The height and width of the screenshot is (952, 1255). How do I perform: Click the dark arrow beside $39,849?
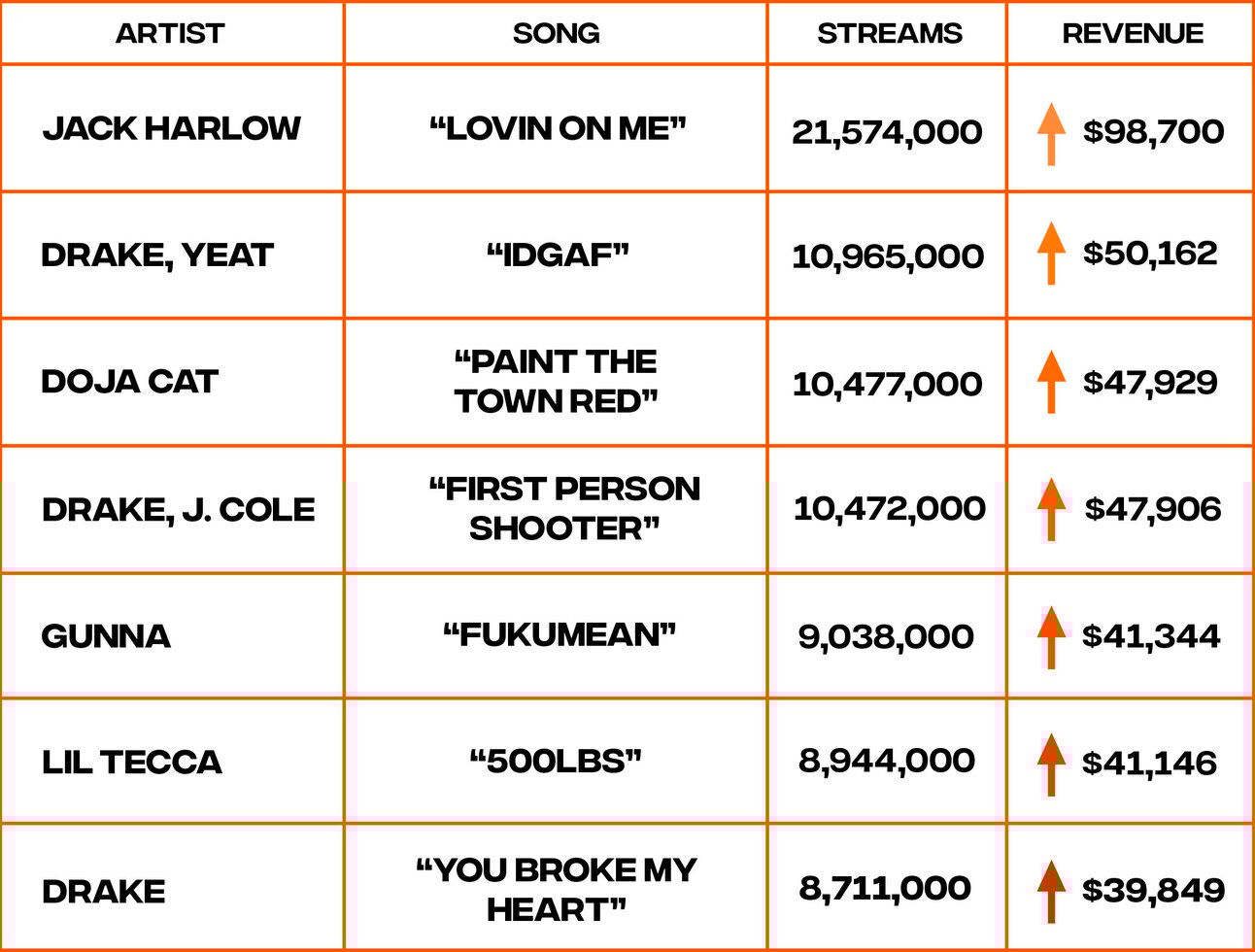[x=1051, y=891]
